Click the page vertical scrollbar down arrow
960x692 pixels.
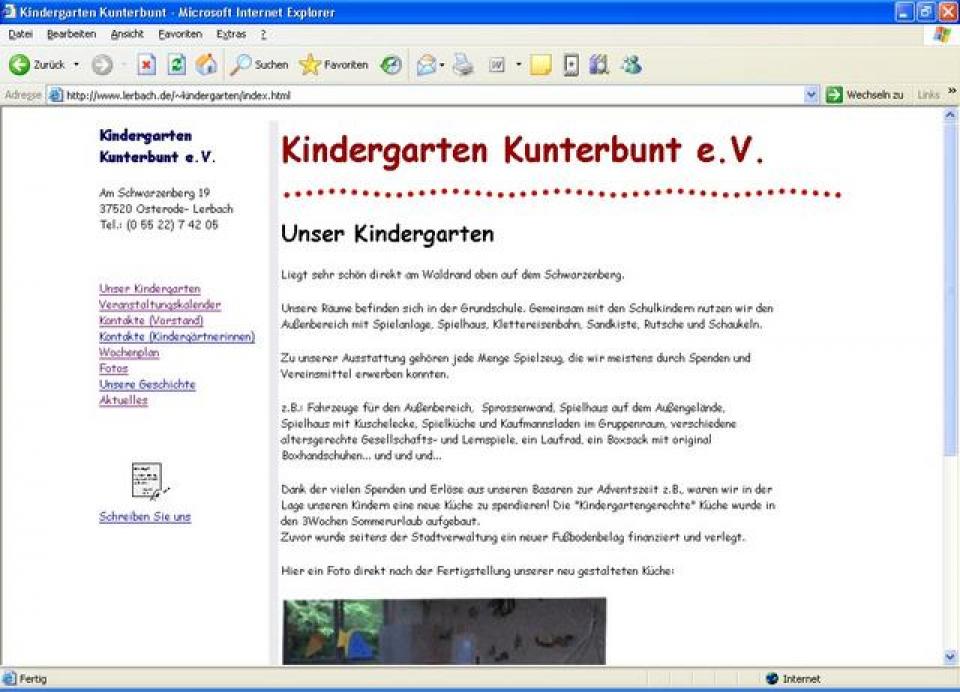(x=950, y=657)
